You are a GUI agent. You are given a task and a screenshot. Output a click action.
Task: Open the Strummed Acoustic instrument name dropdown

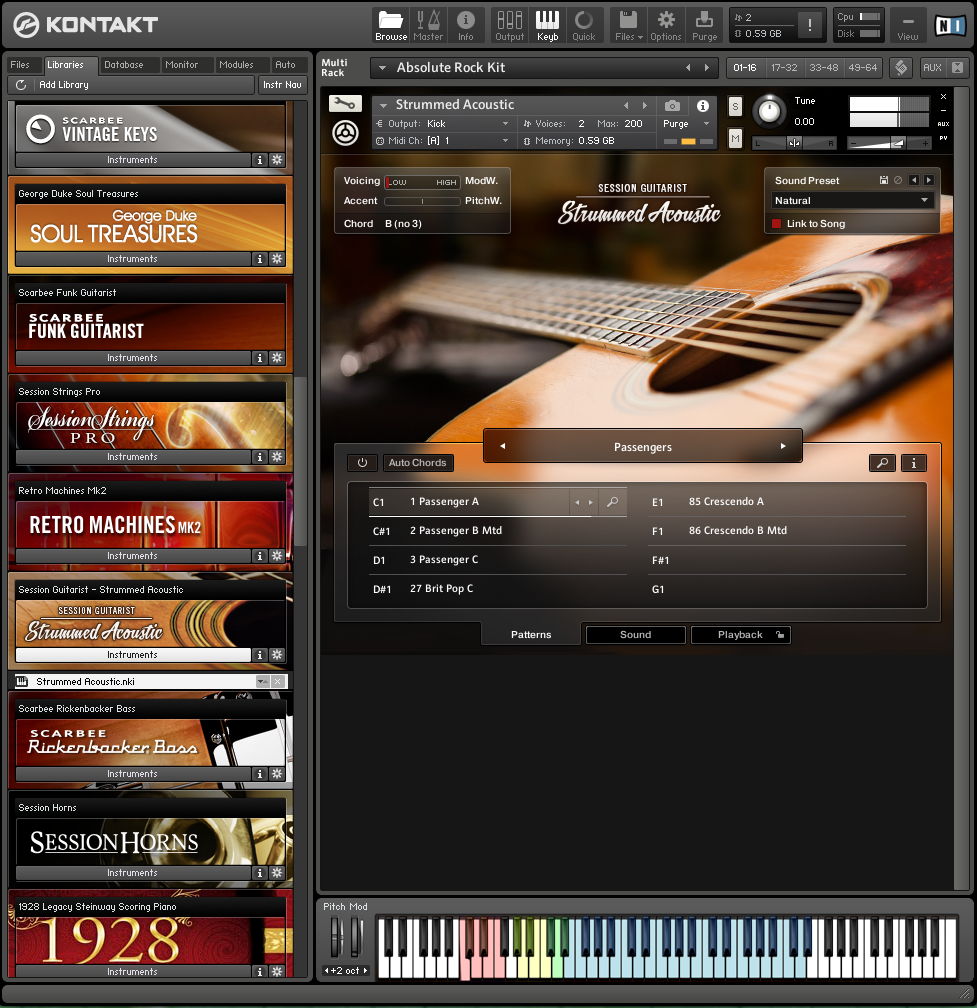[384, 105]
